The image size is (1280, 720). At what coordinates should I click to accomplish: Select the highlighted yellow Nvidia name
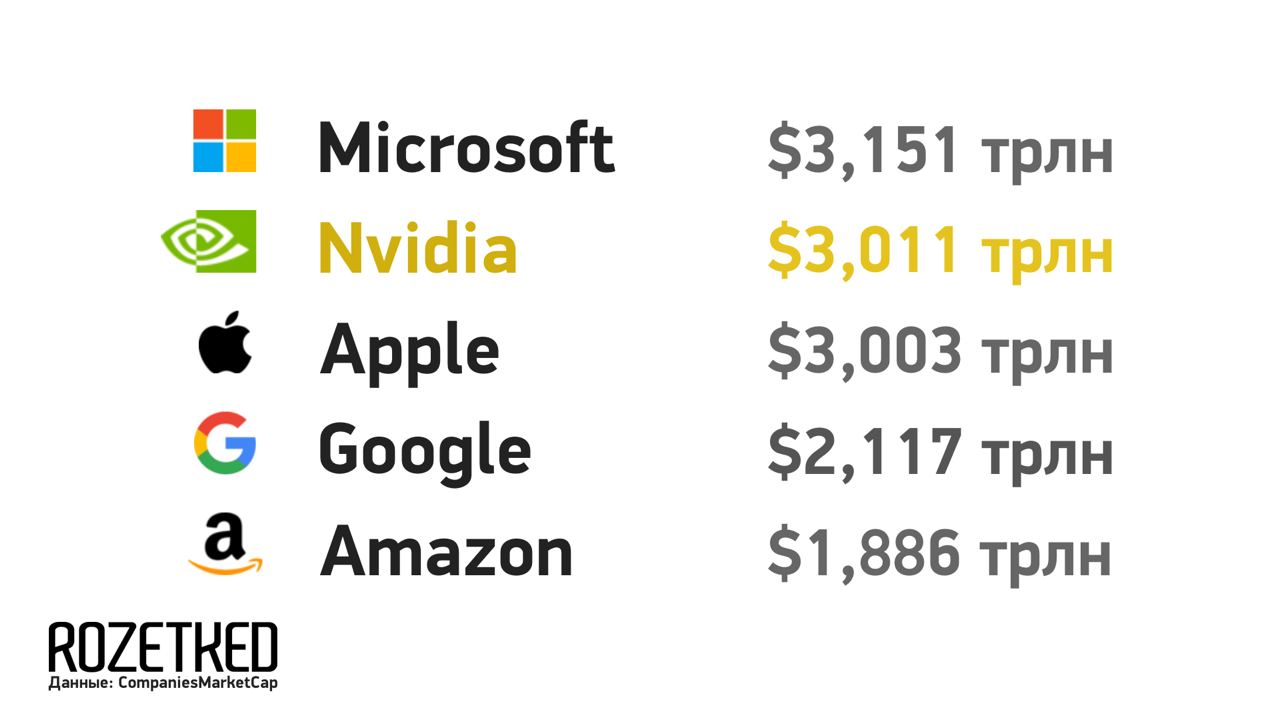click(x=418, y=248)
